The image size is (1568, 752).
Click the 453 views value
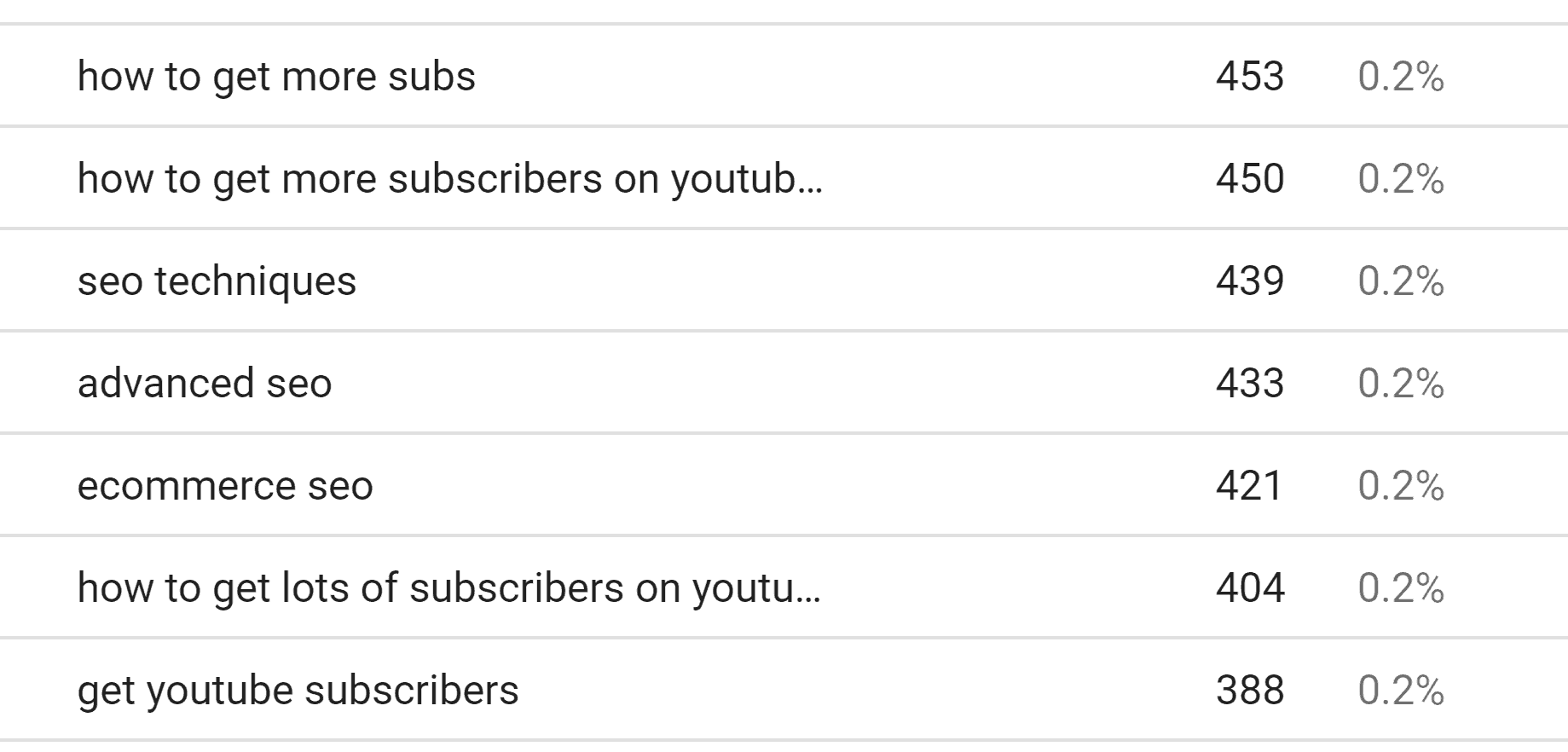(x=1249, y=77)
